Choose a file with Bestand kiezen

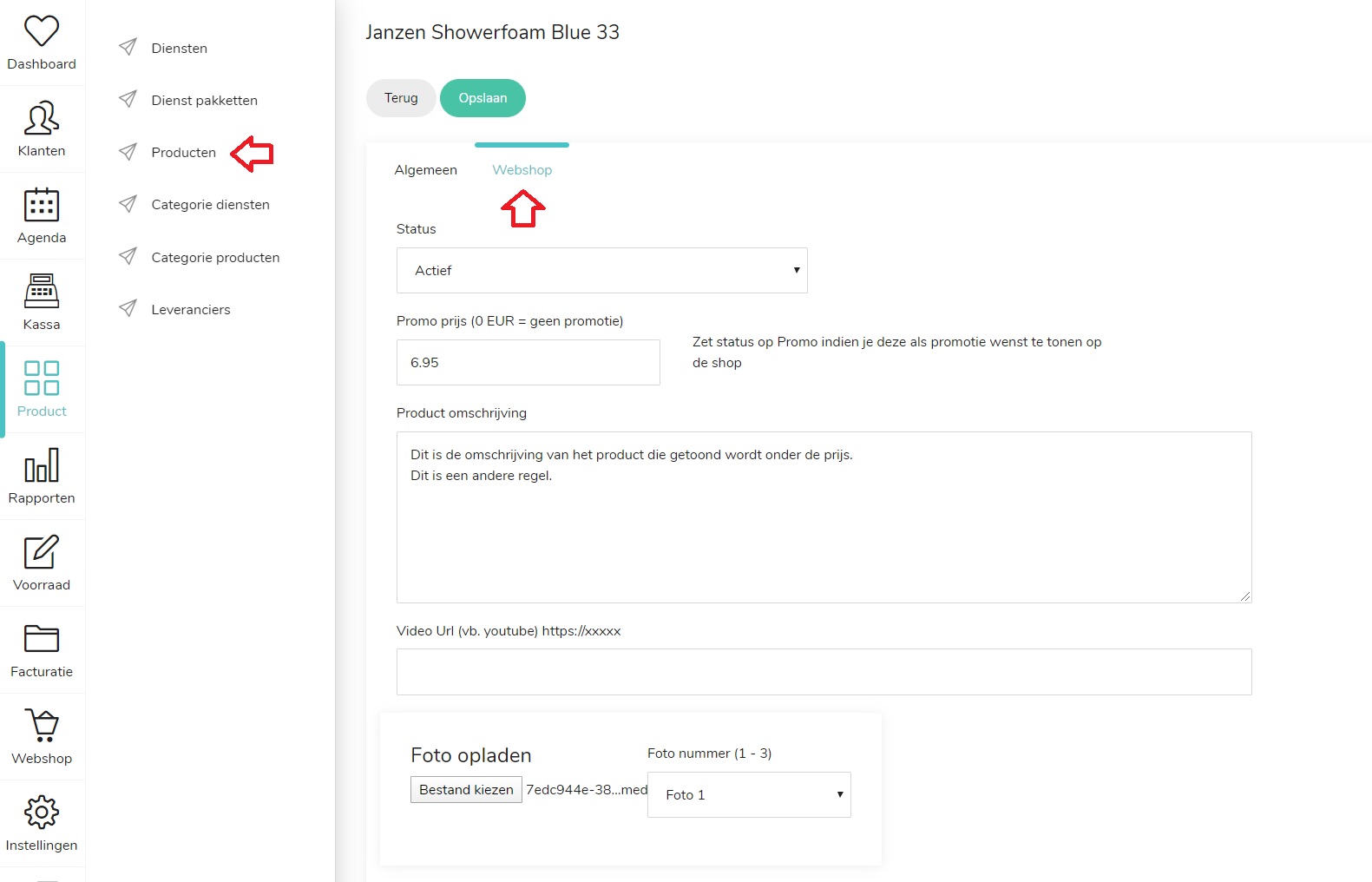click(466, 790)
